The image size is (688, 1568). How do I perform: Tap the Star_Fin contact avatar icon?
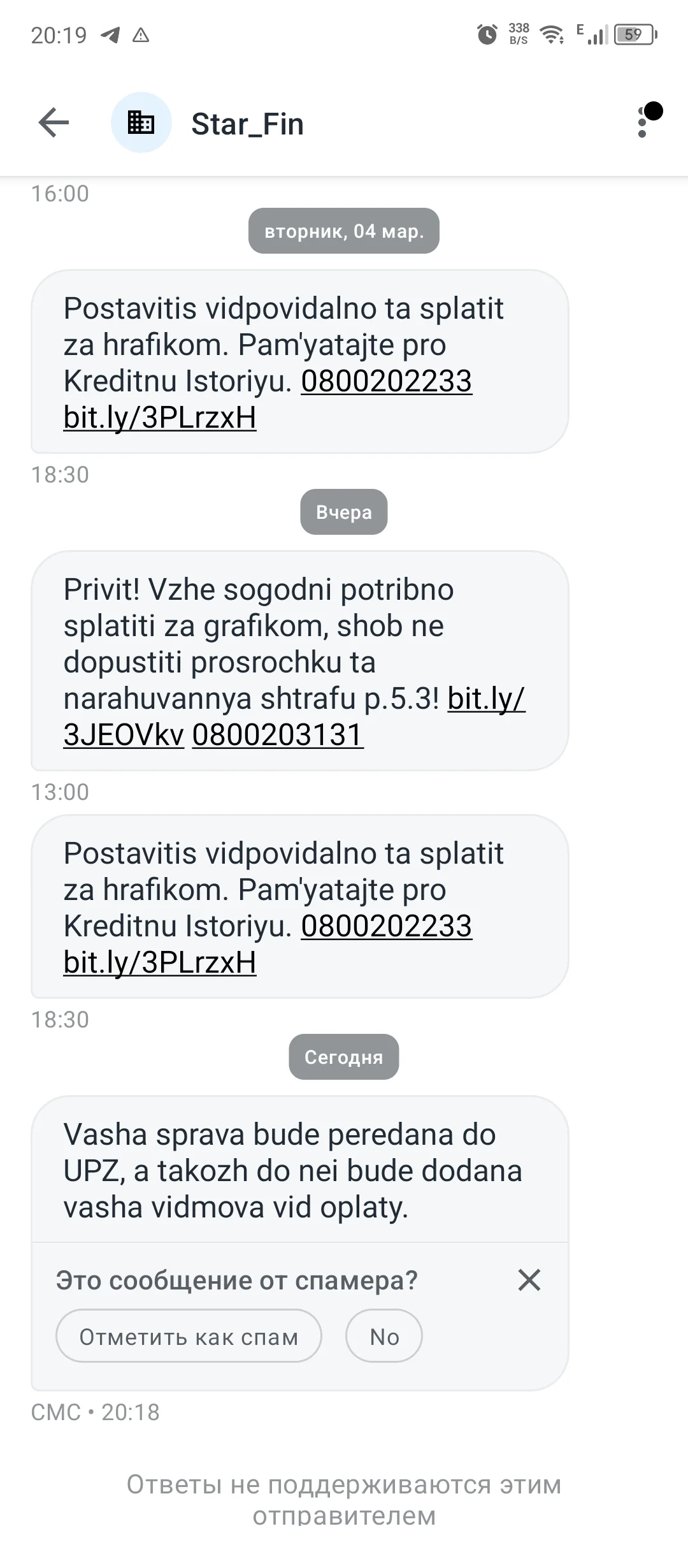coord(141,123)
